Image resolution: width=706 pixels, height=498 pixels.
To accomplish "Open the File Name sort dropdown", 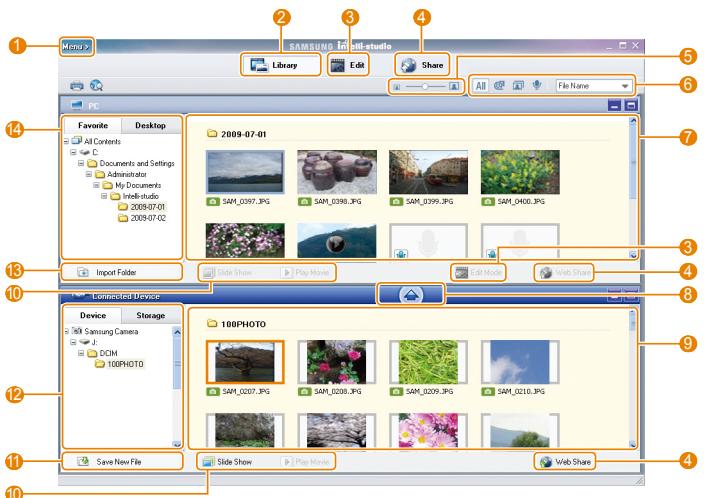I will tap(593, 86).
